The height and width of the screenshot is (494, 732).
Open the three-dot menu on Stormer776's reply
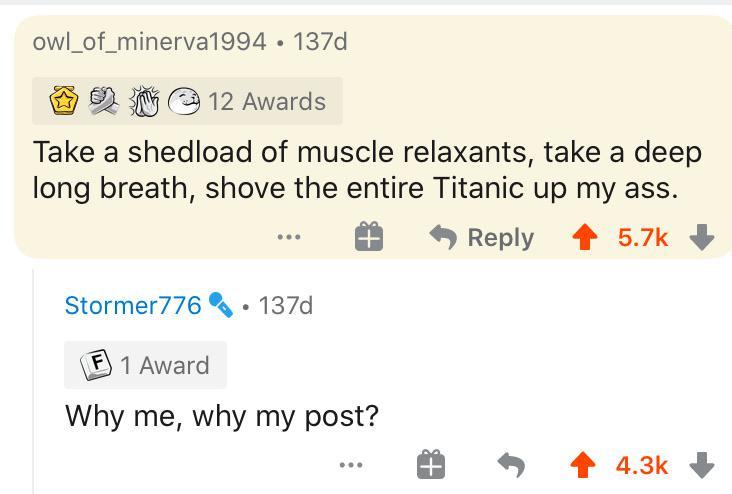click(349, 465)
